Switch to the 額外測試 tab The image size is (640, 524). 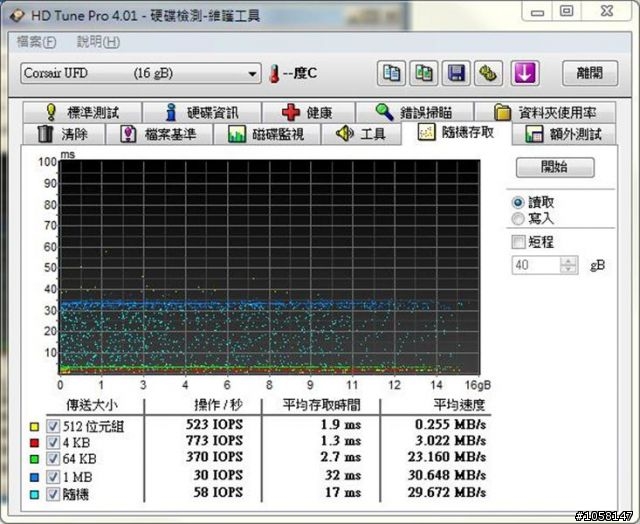(564, 134)
